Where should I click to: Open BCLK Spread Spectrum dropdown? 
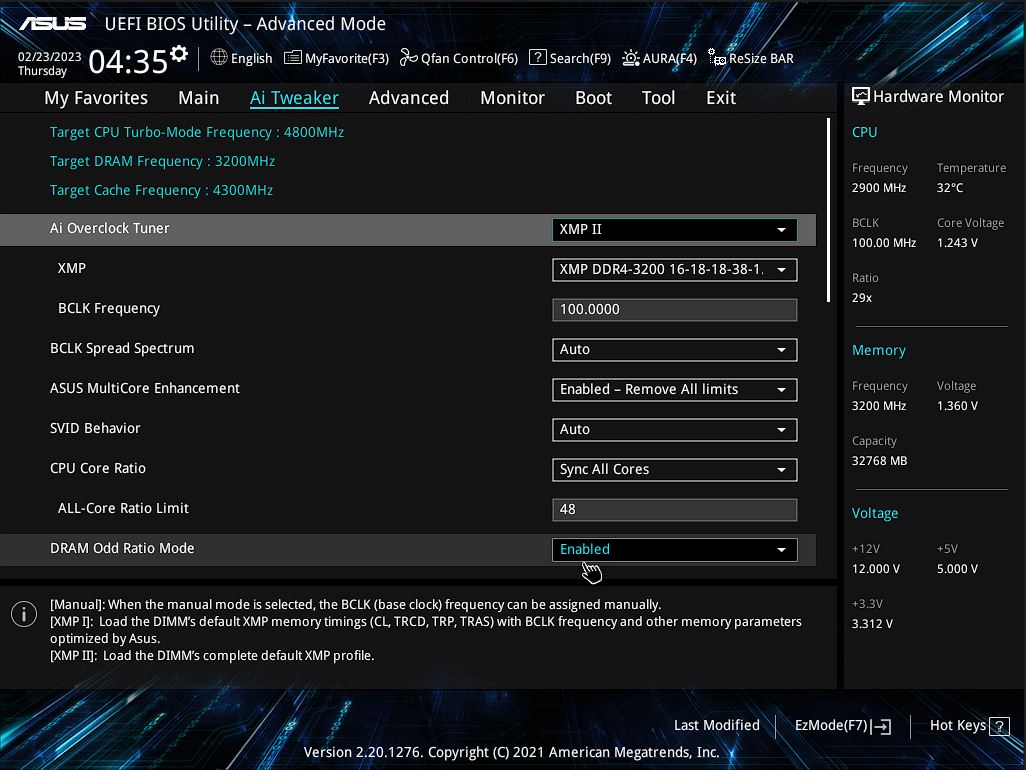pos(674,349)
